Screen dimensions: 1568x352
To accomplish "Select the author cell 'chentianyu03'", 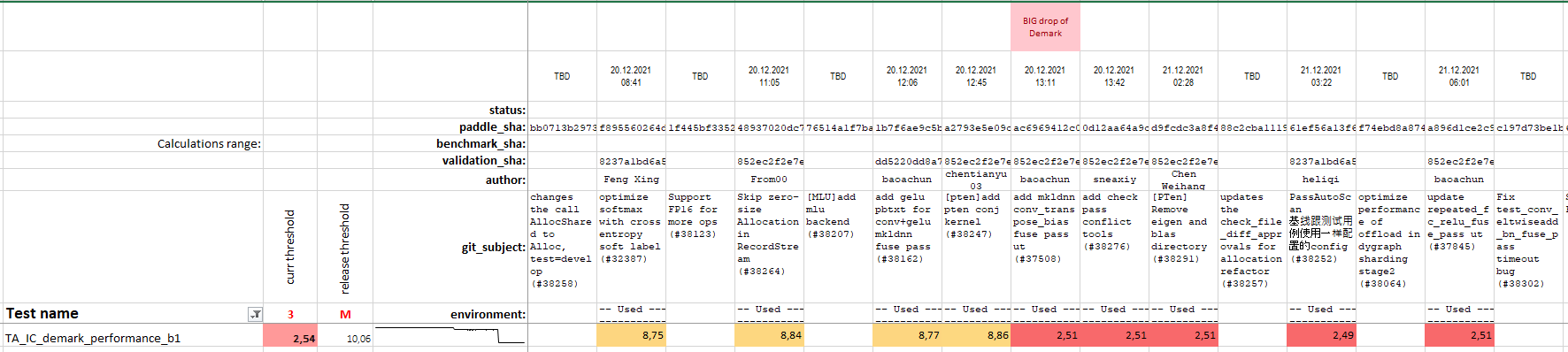I will click(976, 180).
